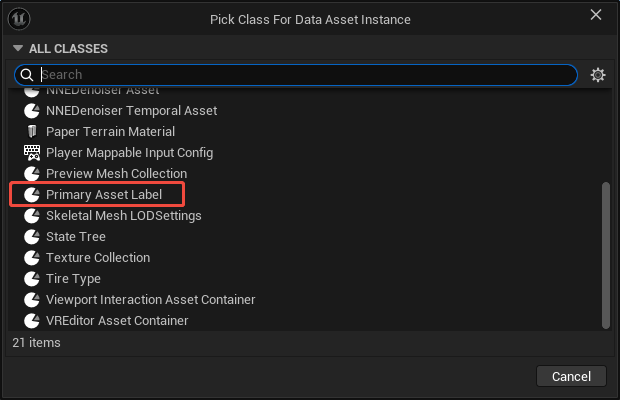The width and height of the screenshot is (620, 400).
Task: Collapse the ALL CLASSES section
Action: 18,48
